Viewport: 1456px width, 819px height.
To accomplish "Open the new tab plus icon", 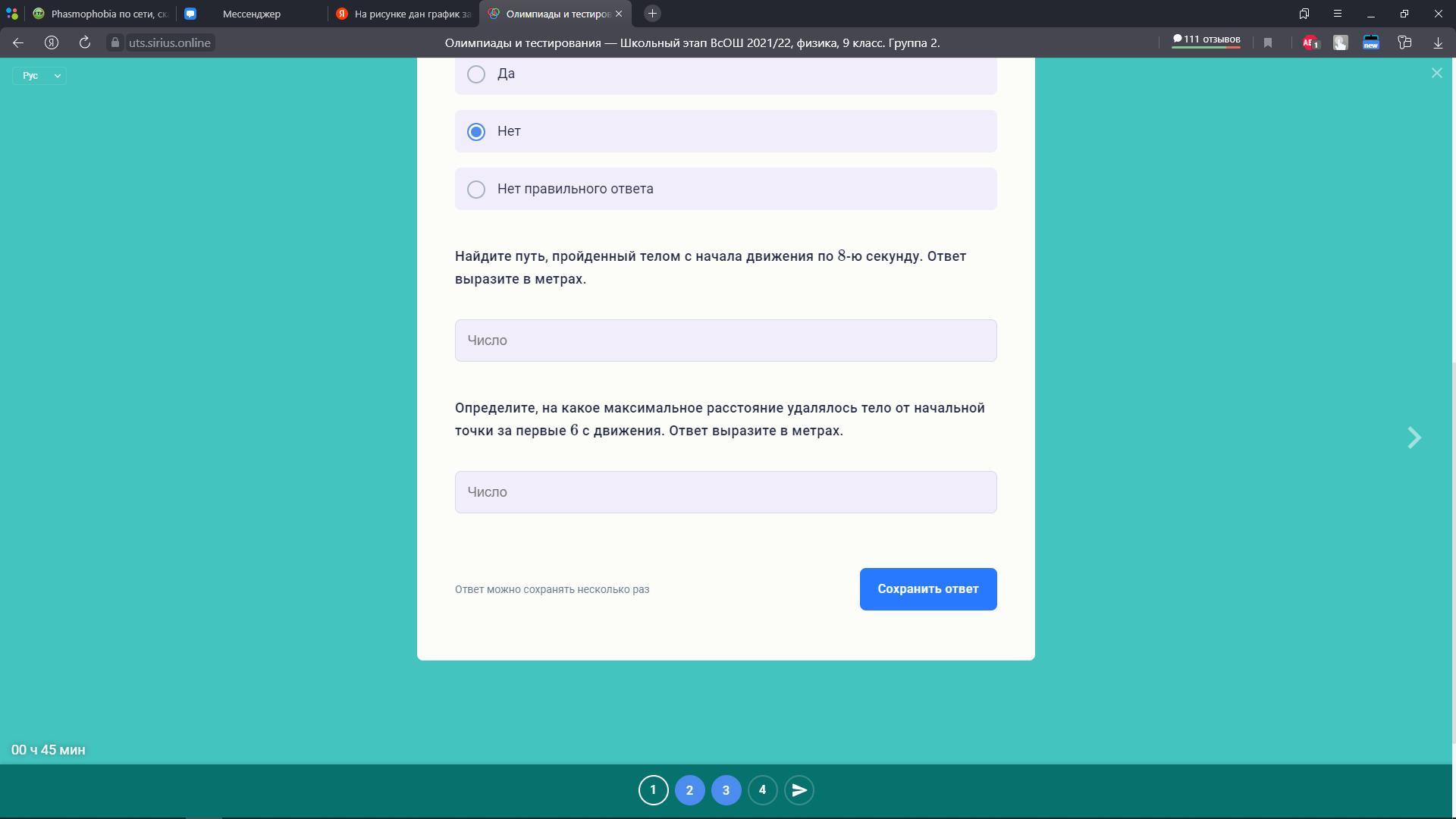I will (x=652, y=14).
